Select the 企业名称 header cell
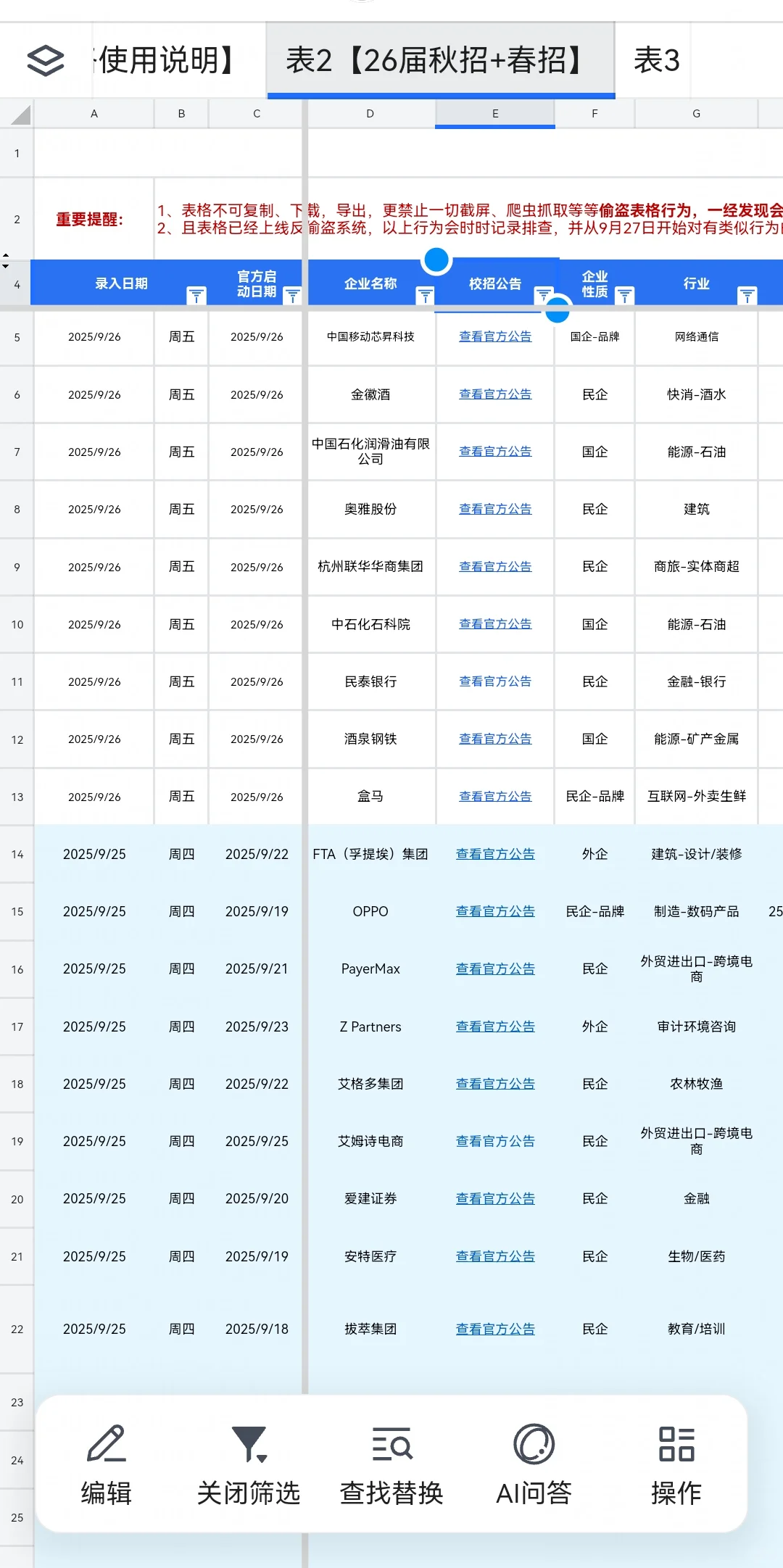783x1568 pixels. click(370, 283)
